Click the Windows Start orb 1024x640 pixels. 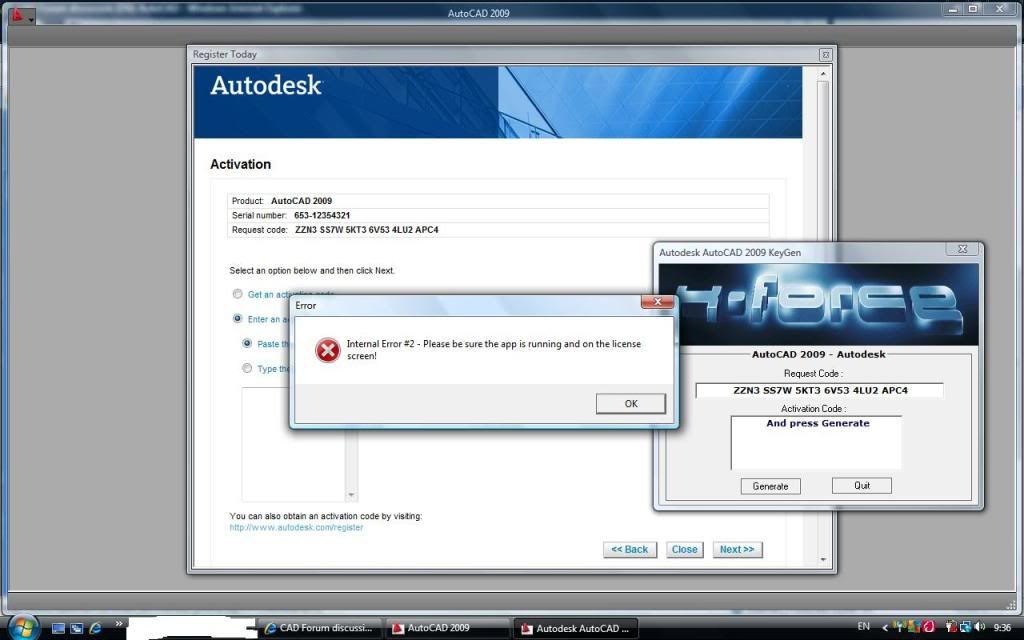24,627
